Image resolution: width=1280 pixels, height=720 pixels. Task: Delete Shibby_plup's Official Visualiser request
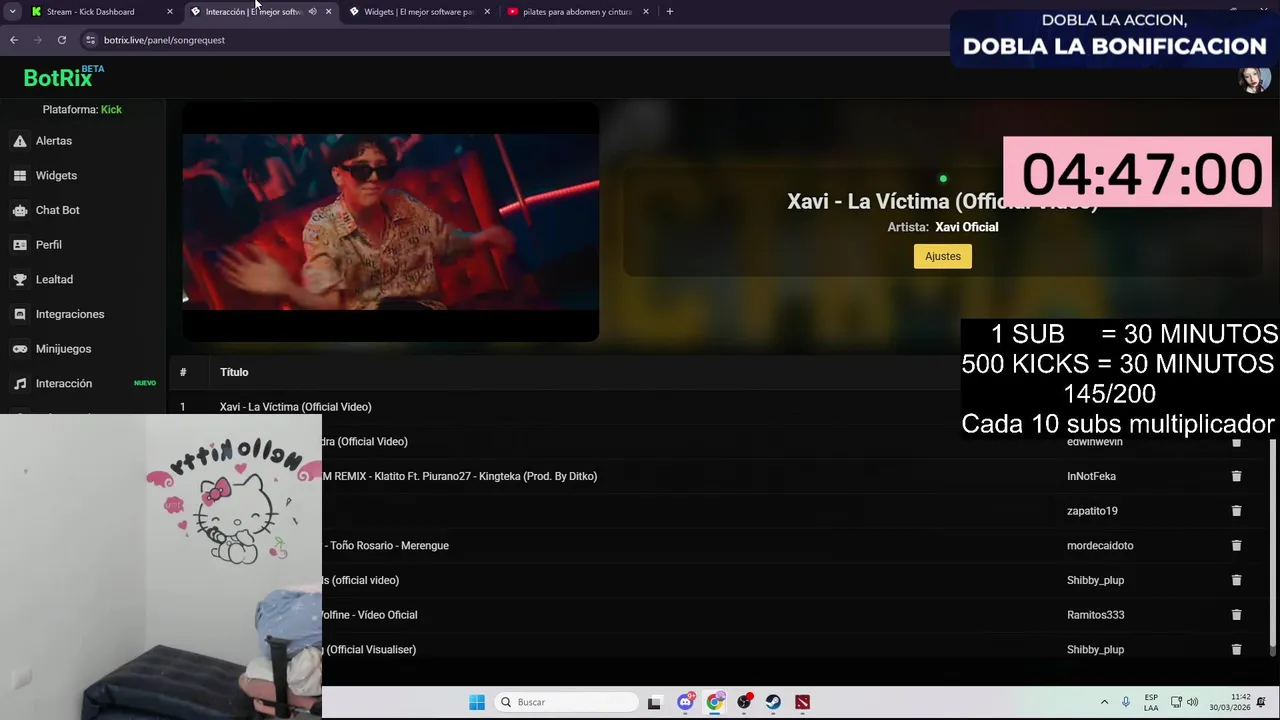(1236, 650)
